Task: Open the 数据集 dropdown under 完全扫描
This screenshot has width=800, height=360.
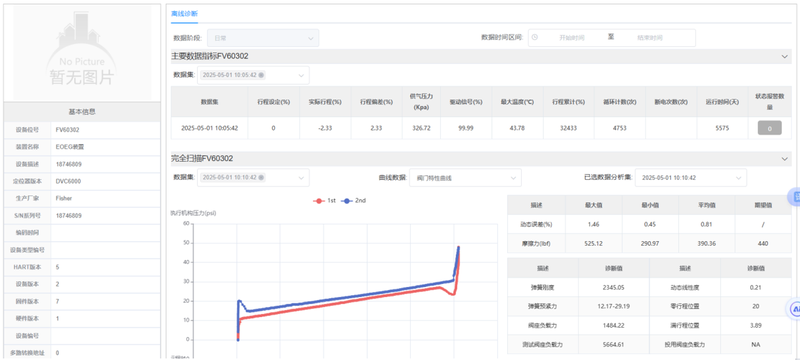Action: coord(253,177)
